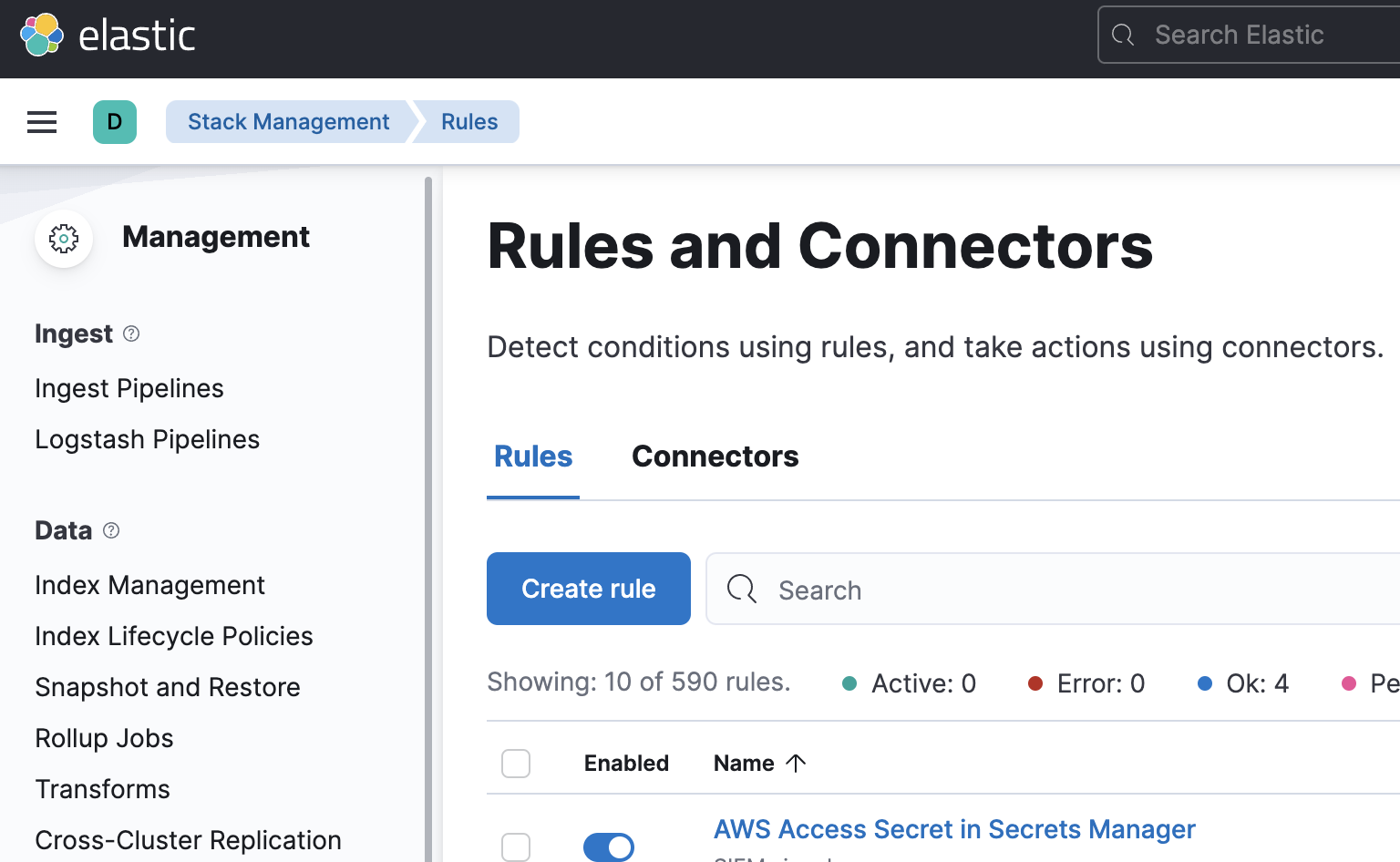Select the Rules tab
The width and height of the screenshot is (1400, 862).
click(x=532, y=456)
